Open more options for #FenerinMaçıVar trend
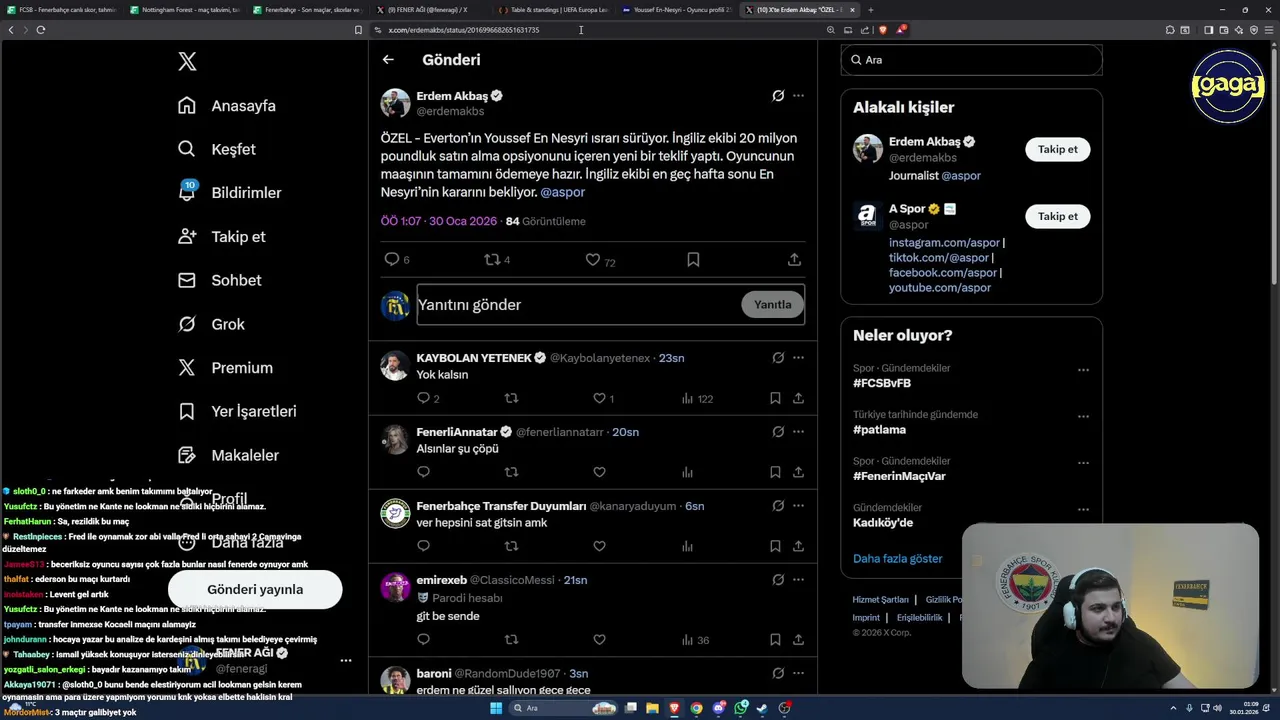The image size is (1280, 720). (1083, 463)
